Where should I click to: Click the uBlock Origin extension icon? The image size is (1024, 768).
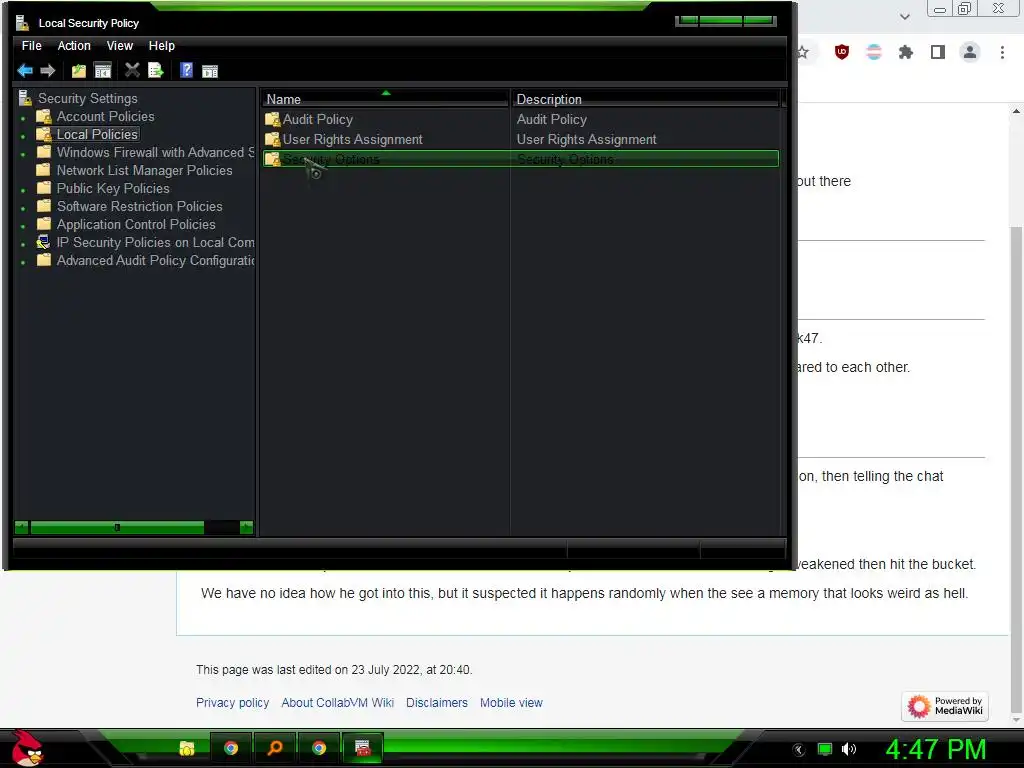(x=842, y=52)
